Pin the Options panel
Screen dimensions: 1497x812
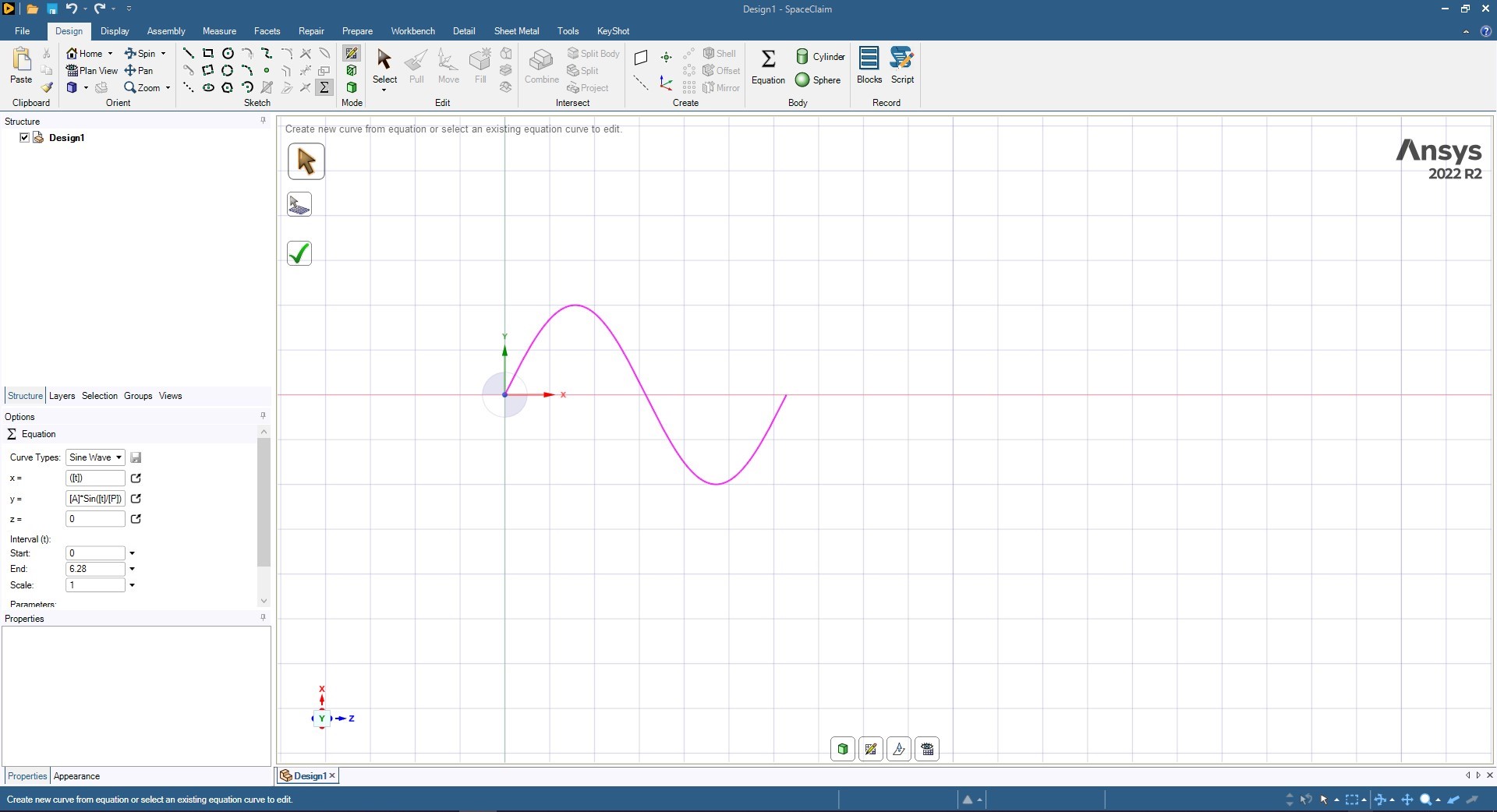(263, 416)
